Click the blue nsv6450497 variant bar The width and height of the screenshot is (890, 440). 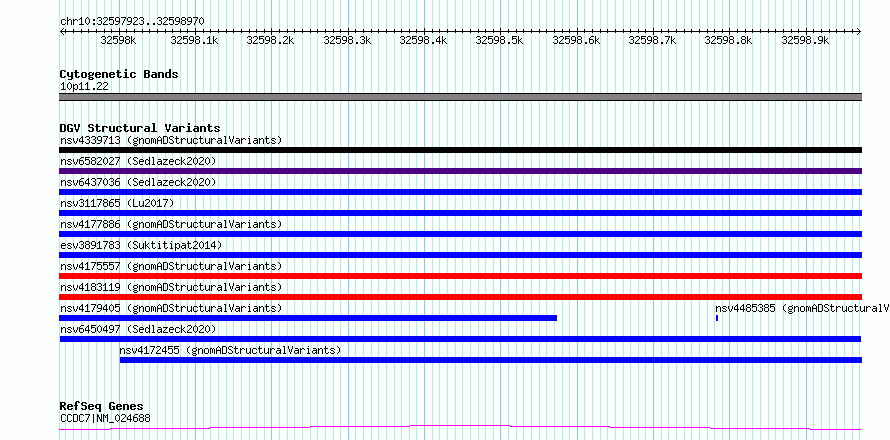coord(460,339)
